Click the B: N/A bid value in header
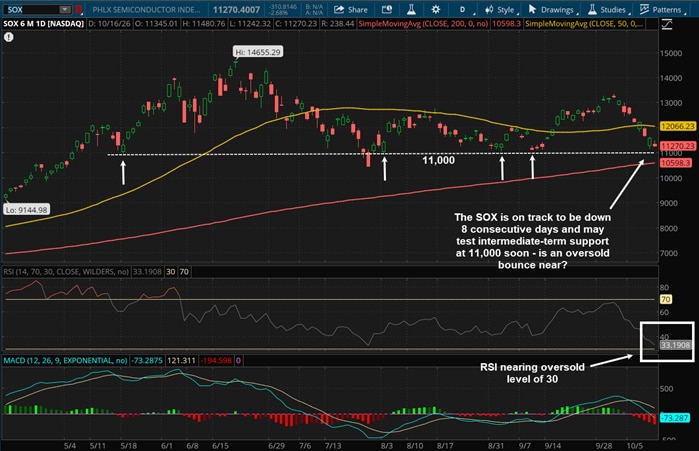Image resolution: width=699 pixels, height=451 pixels. pyautogui.click(x=314, y=7)
